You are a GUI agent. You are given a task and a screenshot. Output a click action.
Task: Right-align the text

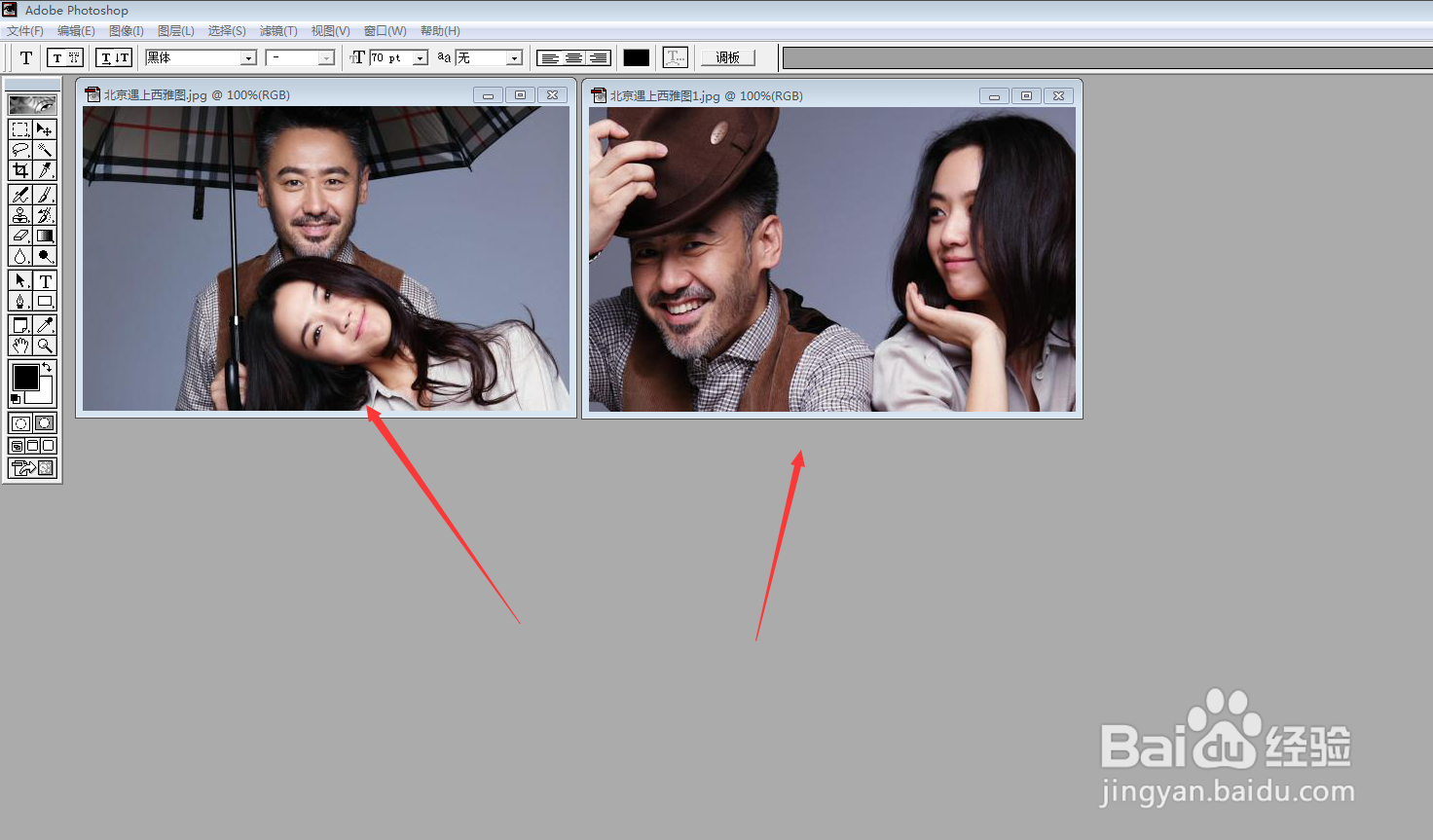[x=598, y=58]
